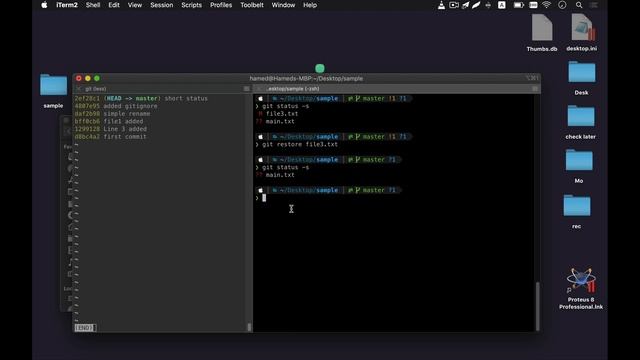
Task: Click the keyboard viewer menu bar icon
Action: click(x=533, y=5)
